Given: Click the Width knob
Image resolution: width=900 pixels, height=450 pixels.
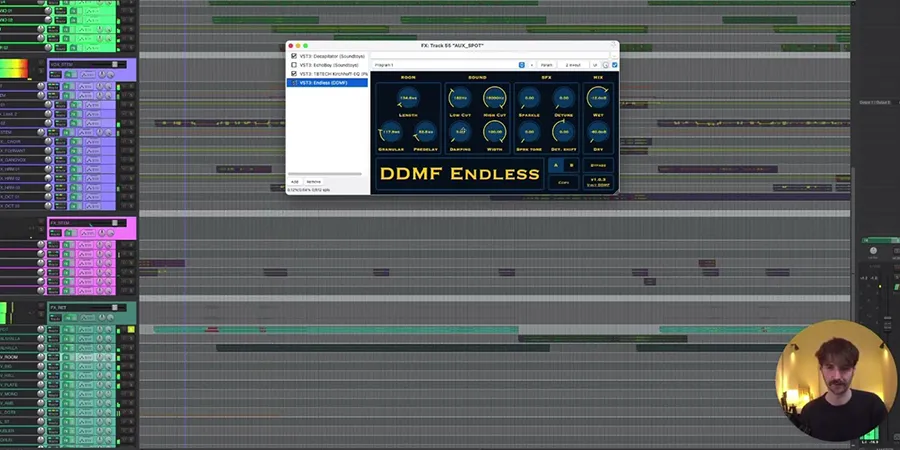Looking at the screenshot, I should [494, 132].
